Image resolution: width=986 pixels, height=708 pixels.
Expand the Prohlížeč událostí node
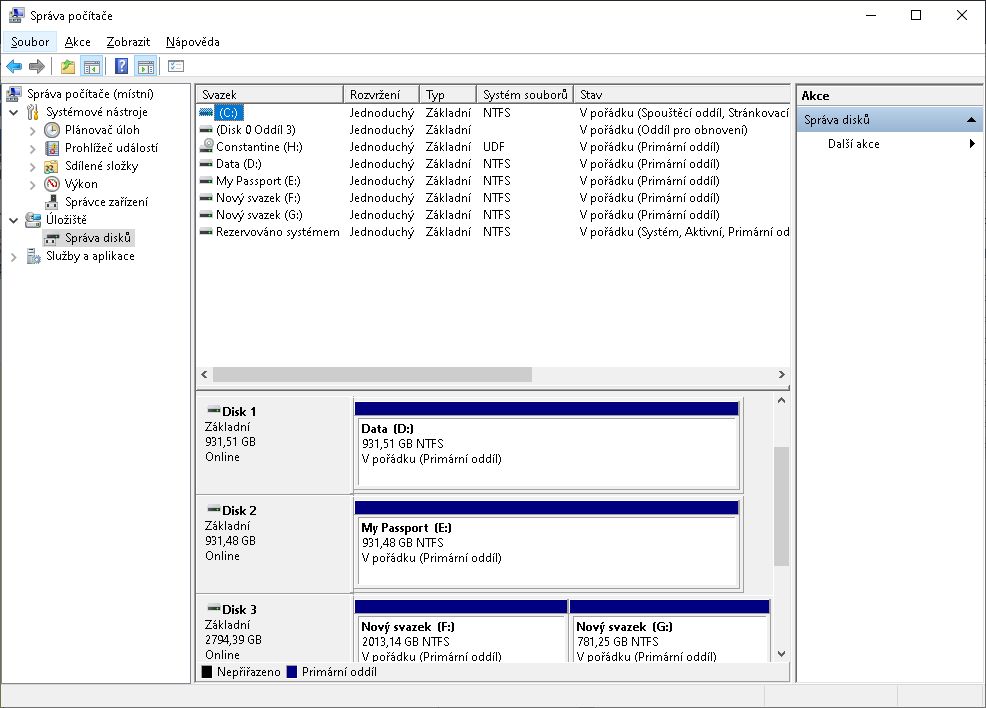click(x=33, y=149)
